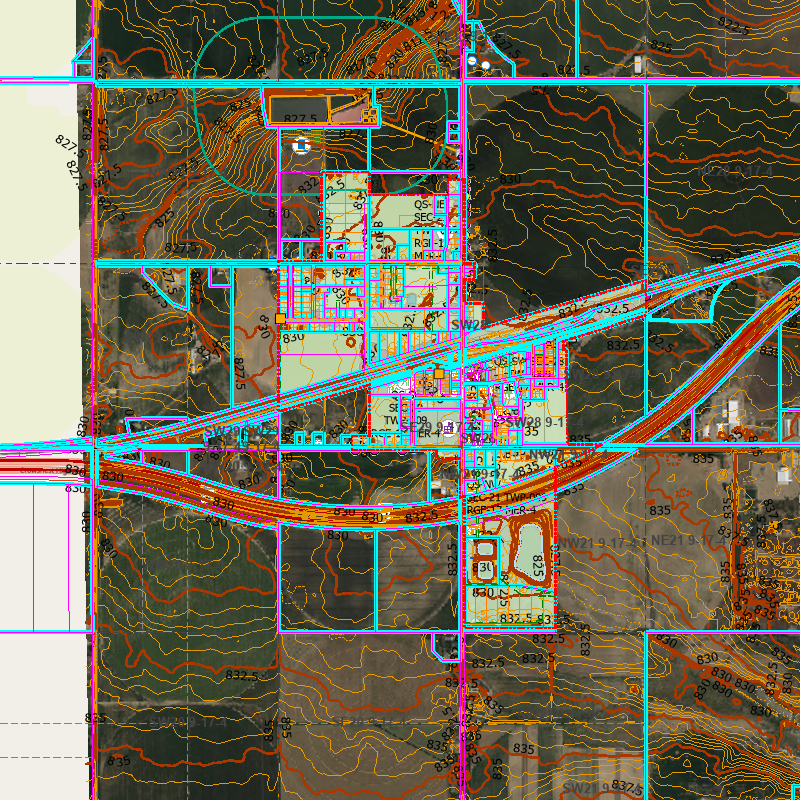Click the blue-and-white circular marker below the reservoir
The width and height of the screenshot is (800, 800).
pyautogui.click(x=300, y=146)
